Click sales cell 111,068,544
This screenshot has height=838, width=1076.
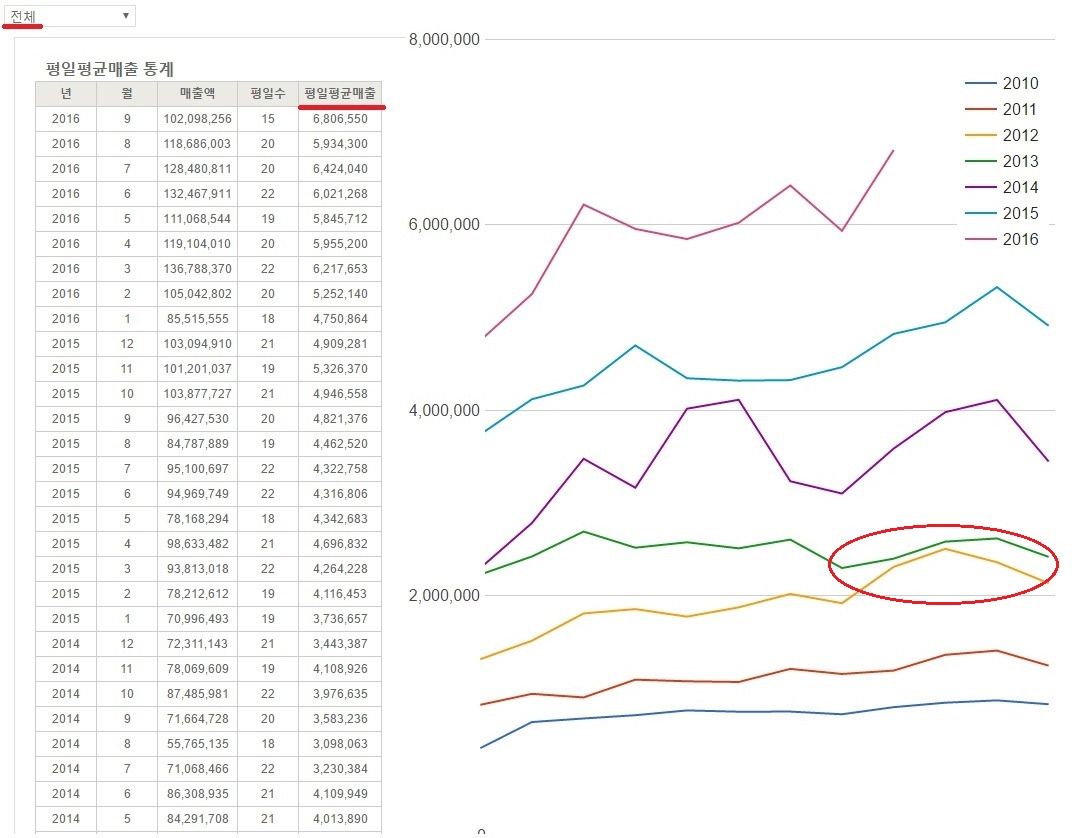click(198, 219)
